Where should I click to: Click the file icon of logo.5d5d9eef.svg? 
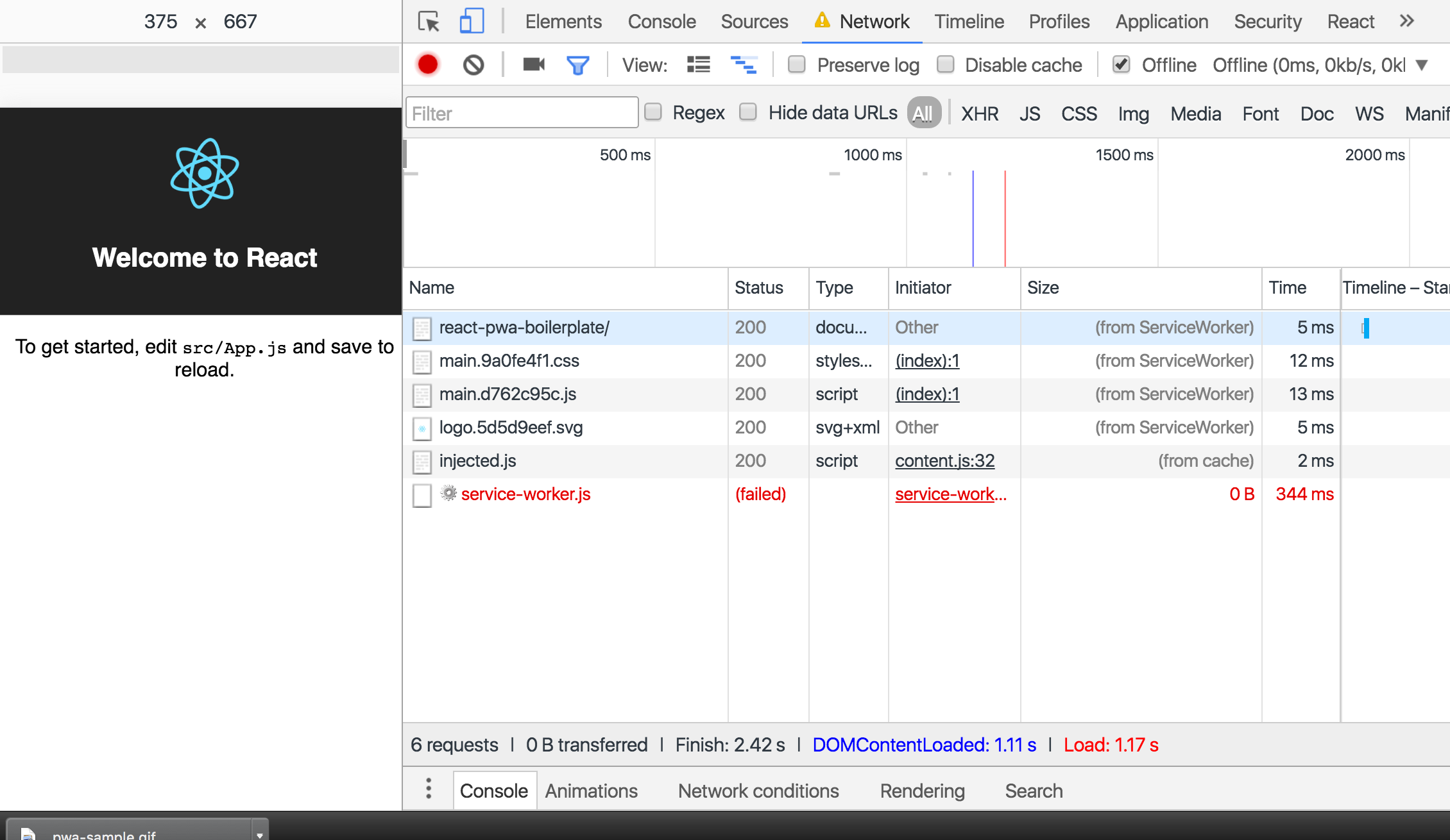[422, 428]
